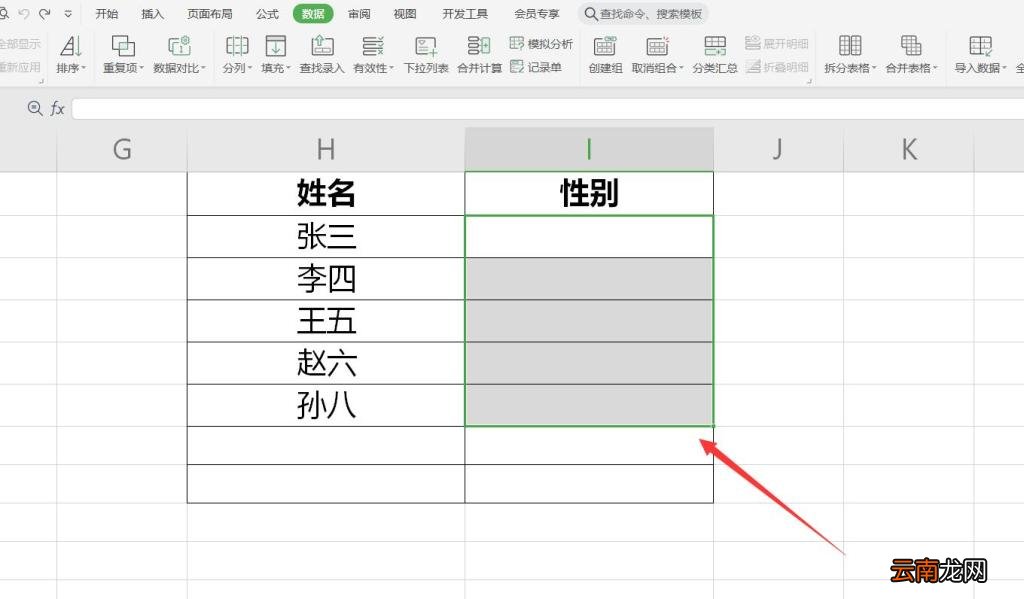Expand the 导入数据 dropdown arrow
Screen dimensions: 1024x599
click(1004, 68)
